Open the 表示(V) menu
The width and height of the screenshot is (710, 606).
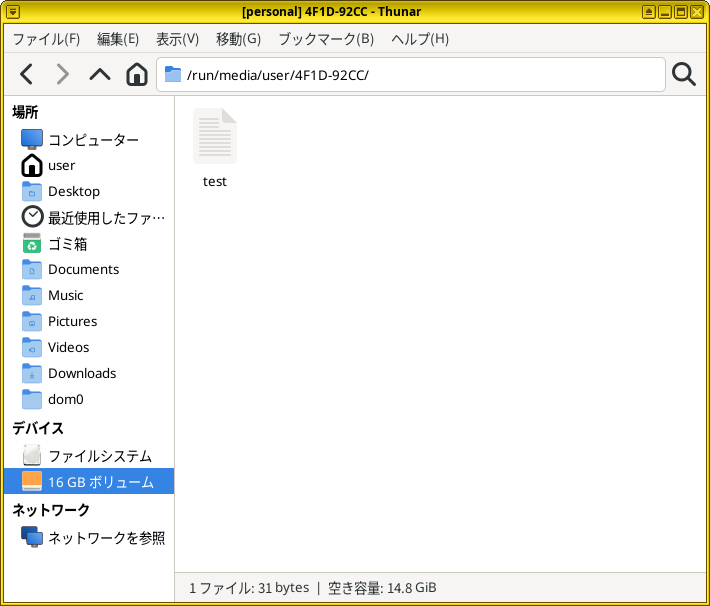[x=177, y=39]
